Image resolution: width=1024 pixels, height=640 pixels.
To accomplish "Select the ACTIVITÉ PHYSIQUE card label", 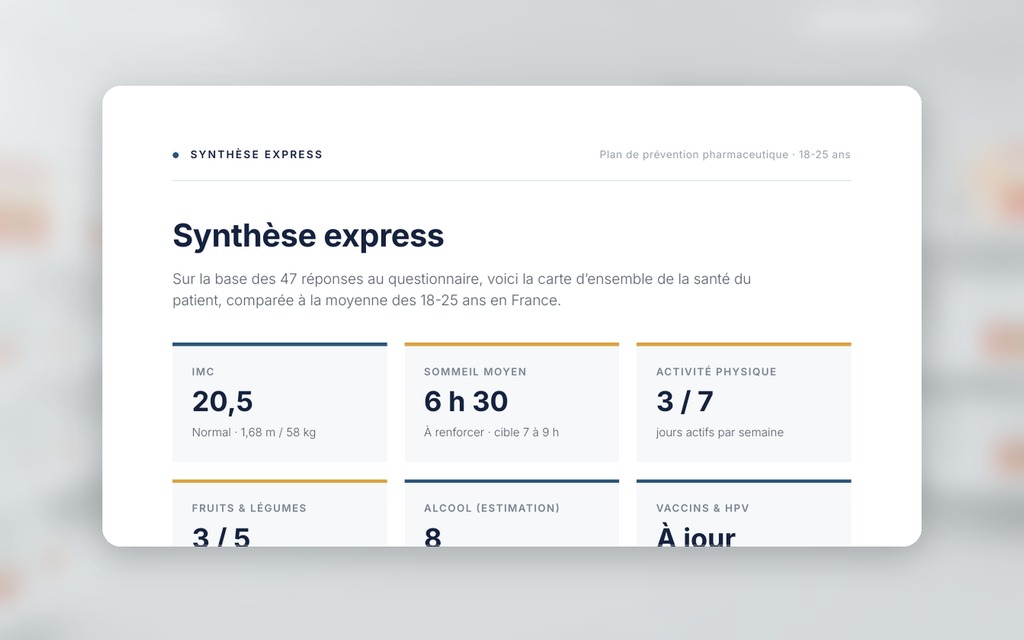I will 716,372.
